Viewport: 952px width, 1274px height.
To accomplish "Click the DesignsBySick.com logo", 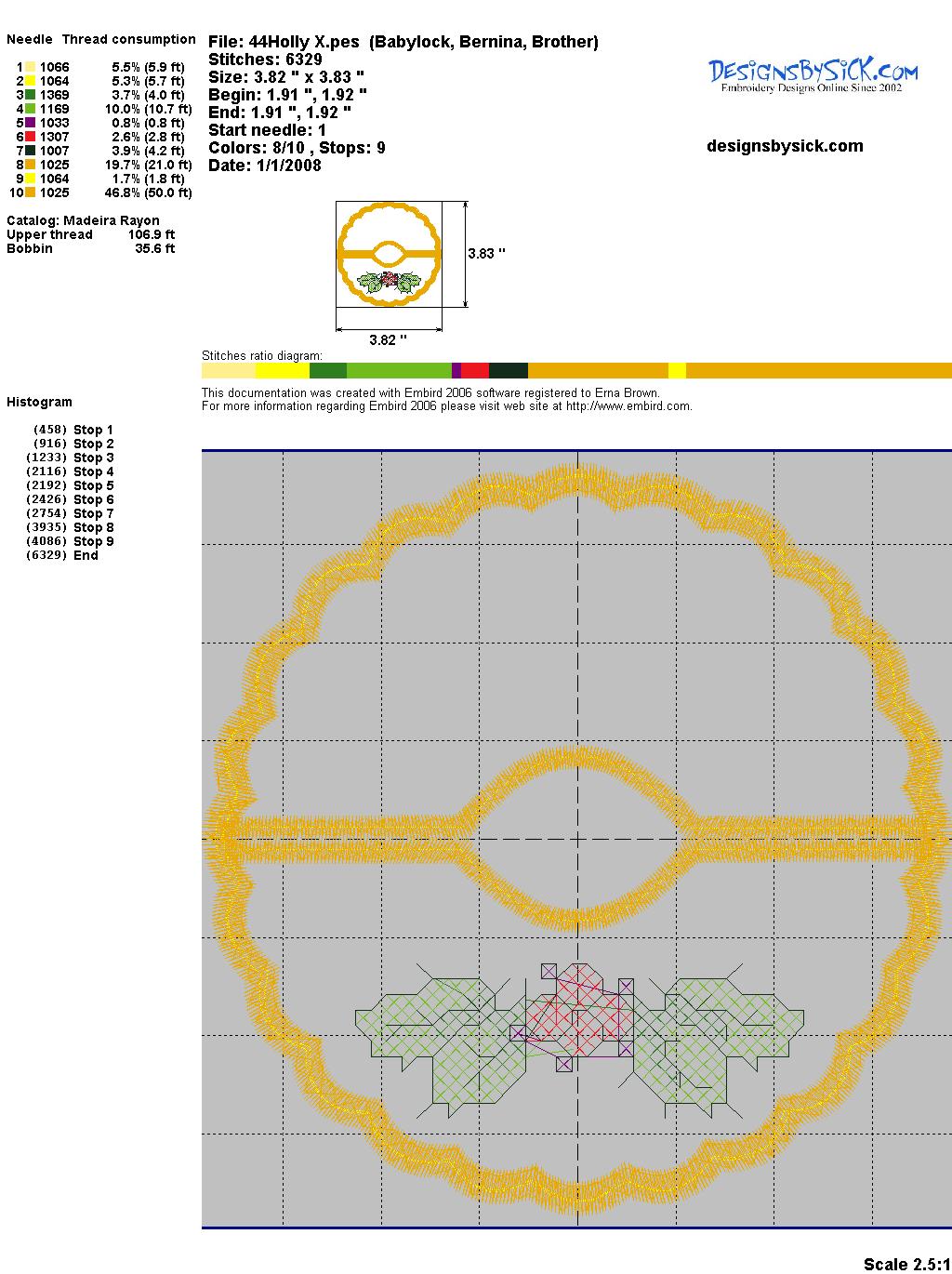I will tap(813, 74).
